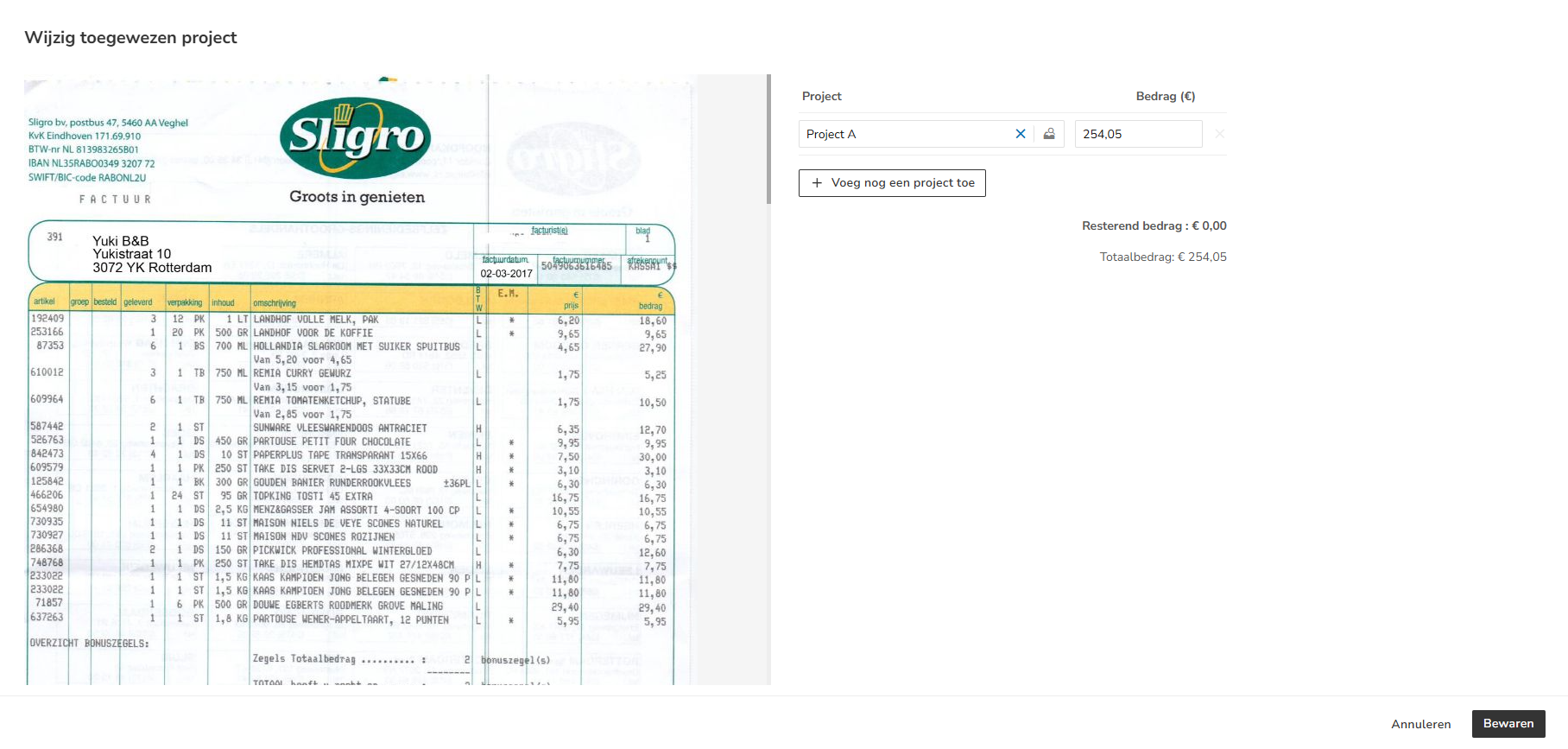Screen dimensions: 1568x749
Task: Click Resterend bedrag : € 0,00 text
Action: tap(1154, 225)
